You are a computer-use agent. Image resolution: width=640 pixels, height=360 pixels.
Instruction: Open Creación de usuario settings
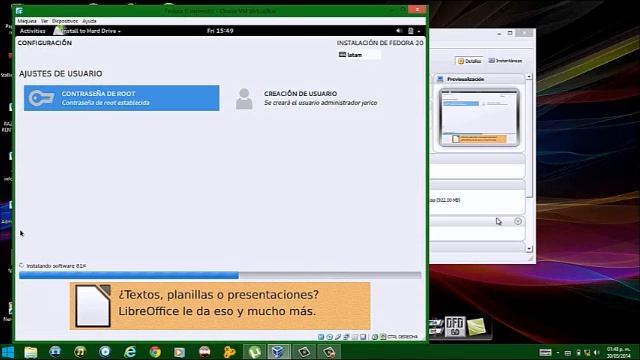320,98
